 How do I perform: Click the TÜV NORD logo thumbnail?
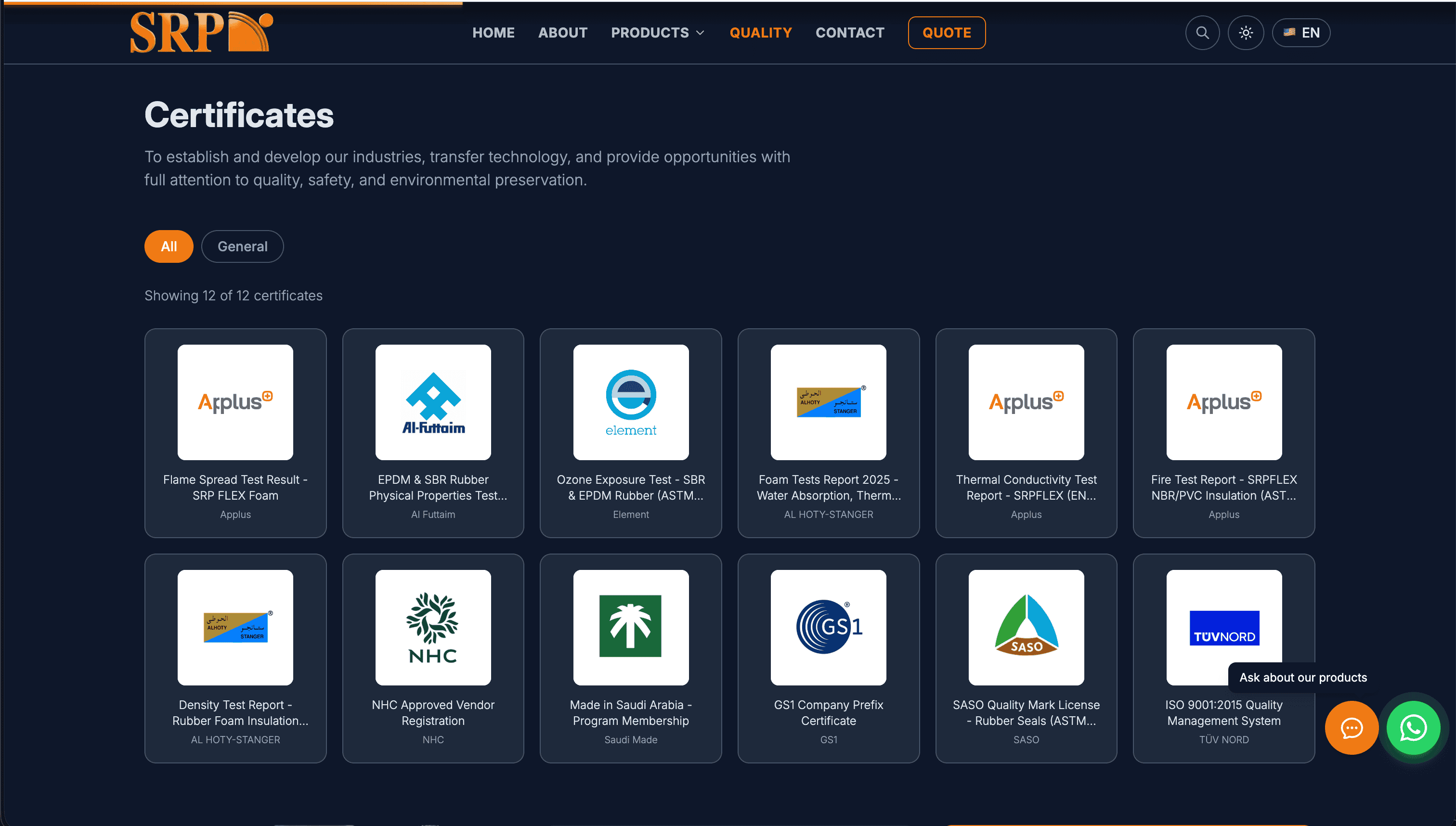[x=1224, y=628]
